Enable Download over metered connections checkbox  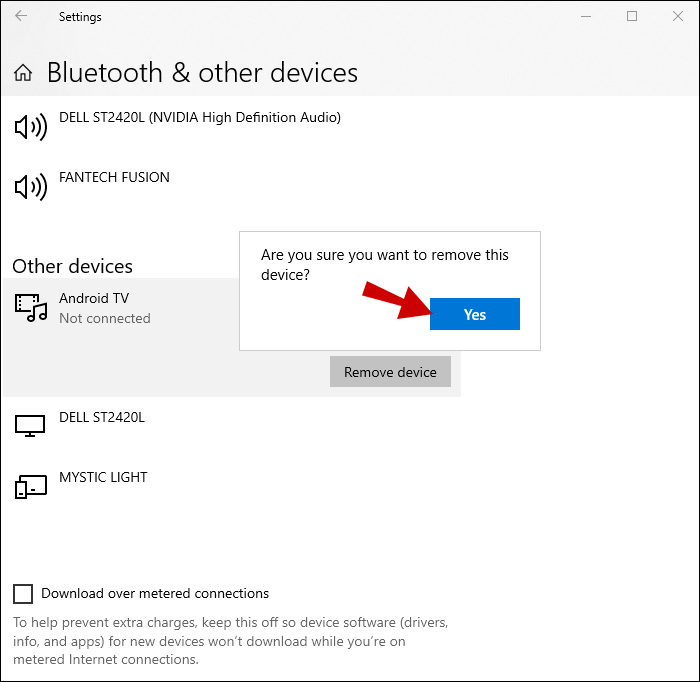pyautogui.click(x=23, y=594)
